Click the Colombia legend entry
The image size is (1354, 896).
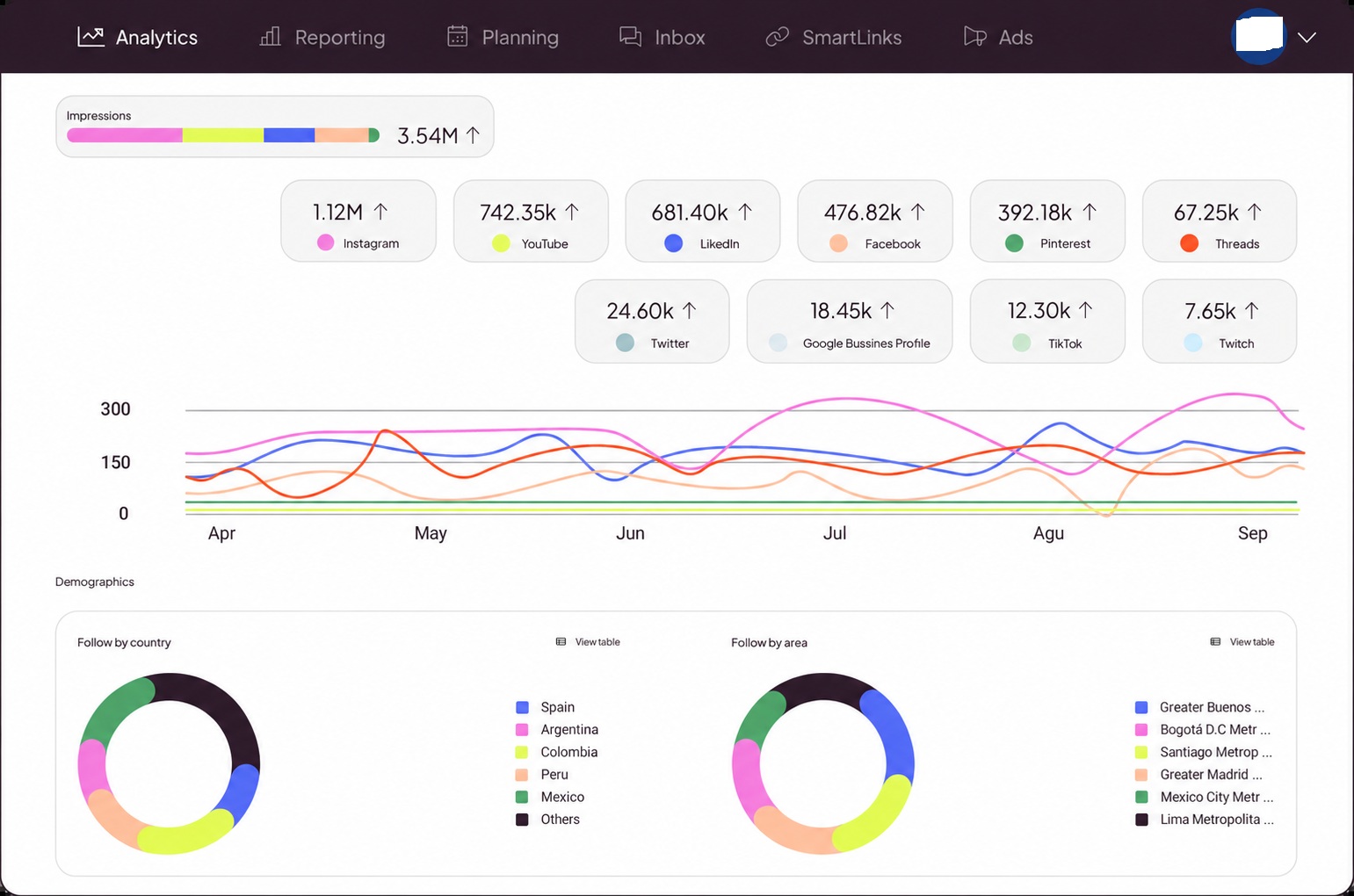557,752
